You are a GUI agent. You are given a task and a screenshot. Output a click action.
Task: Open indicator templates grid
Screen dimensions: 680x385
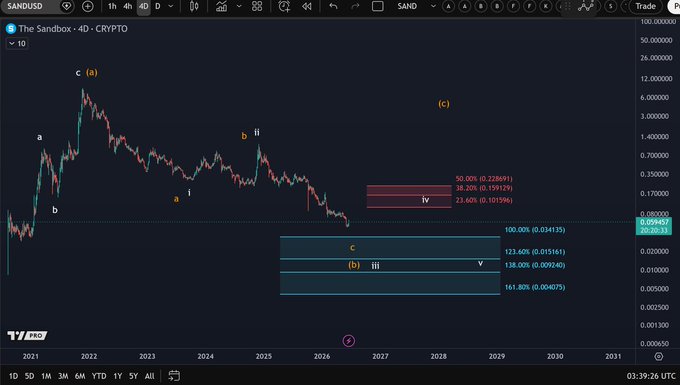pos(257,6)
